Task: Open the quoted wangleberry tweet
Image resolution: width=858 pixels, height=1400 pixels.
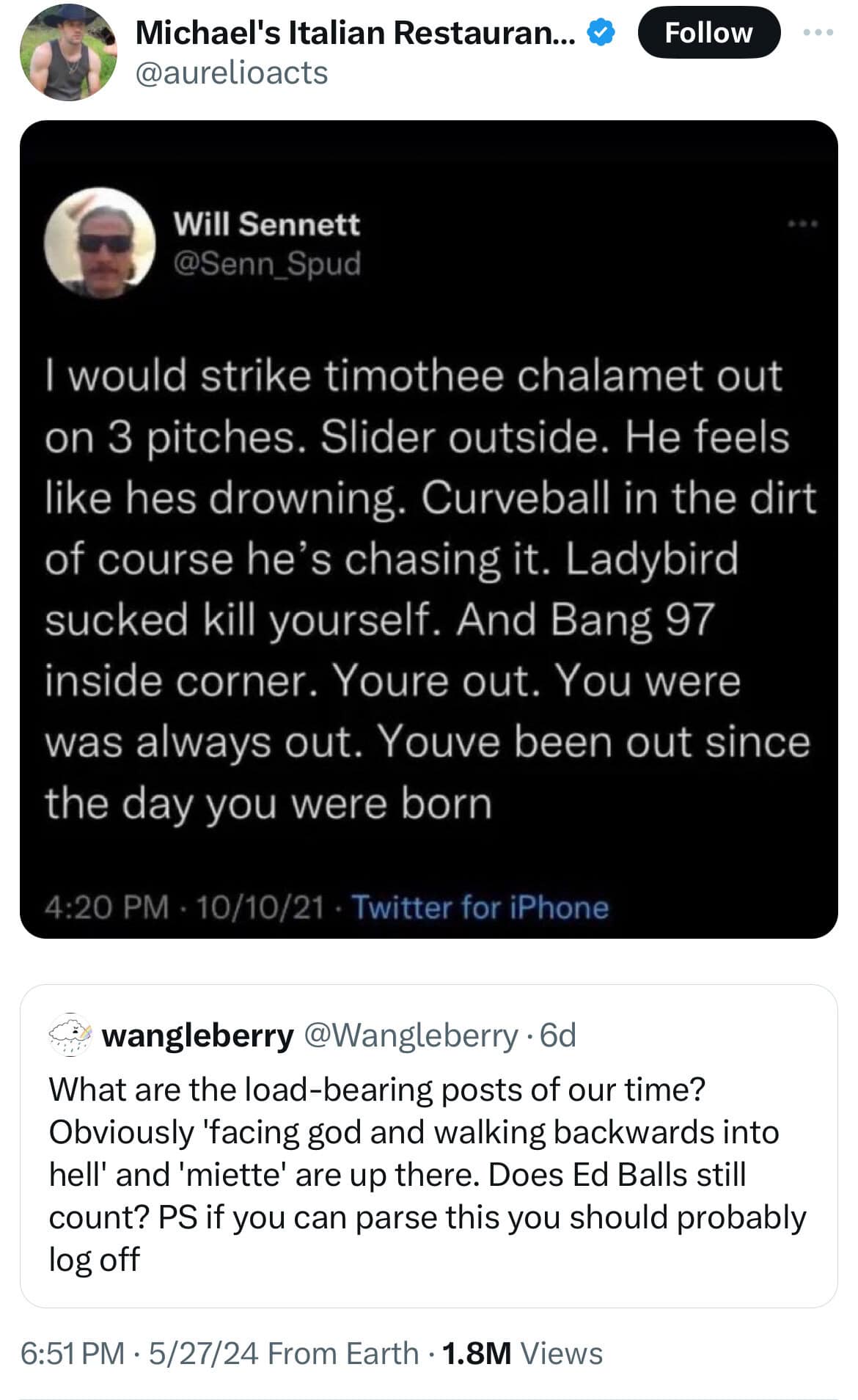Action: pyautogui.click(x=428, y=1173)
